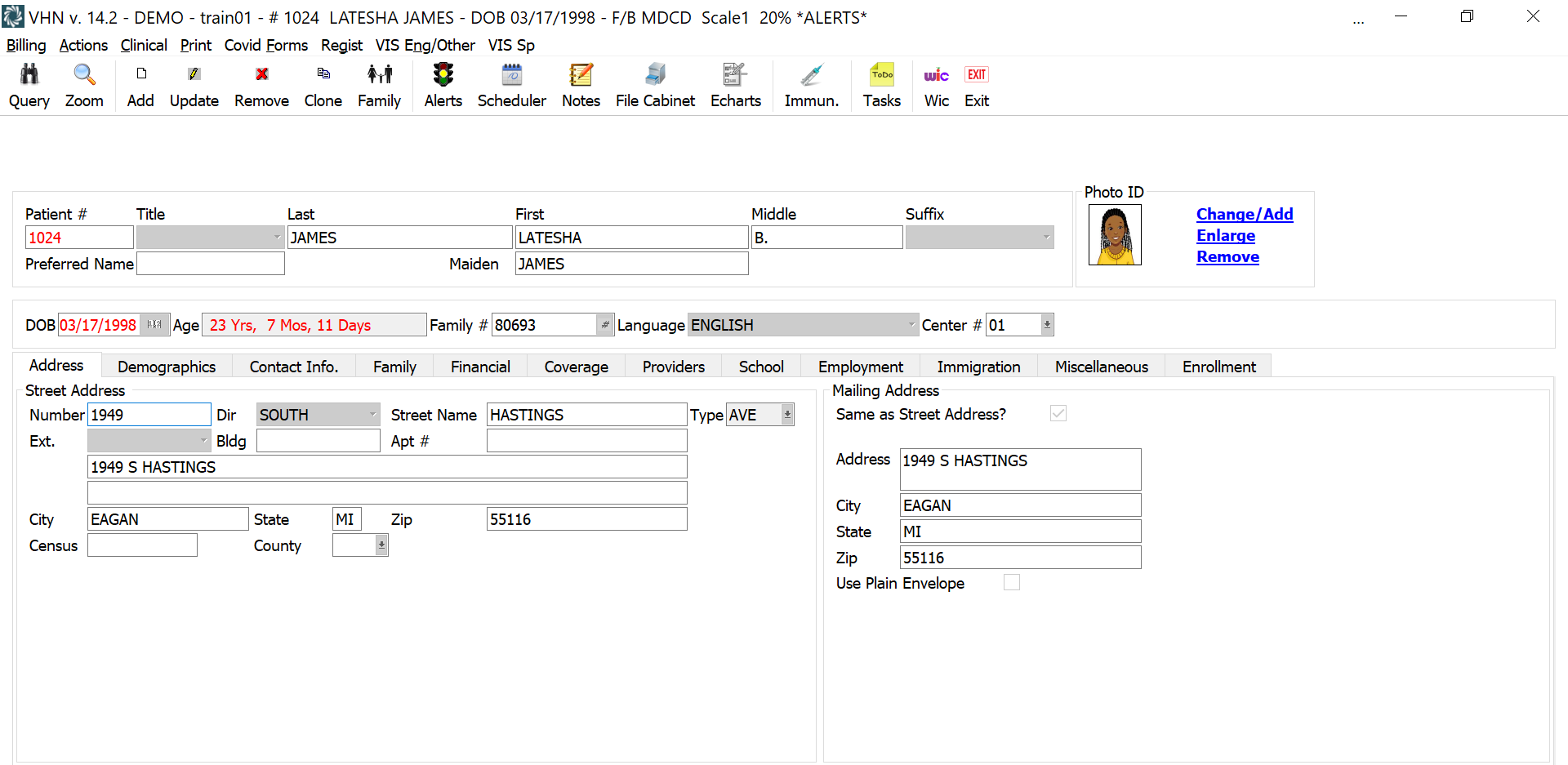Open the Query patient search tool
The height and width of the screenshot is (765, 1568).
click(29, 86)
